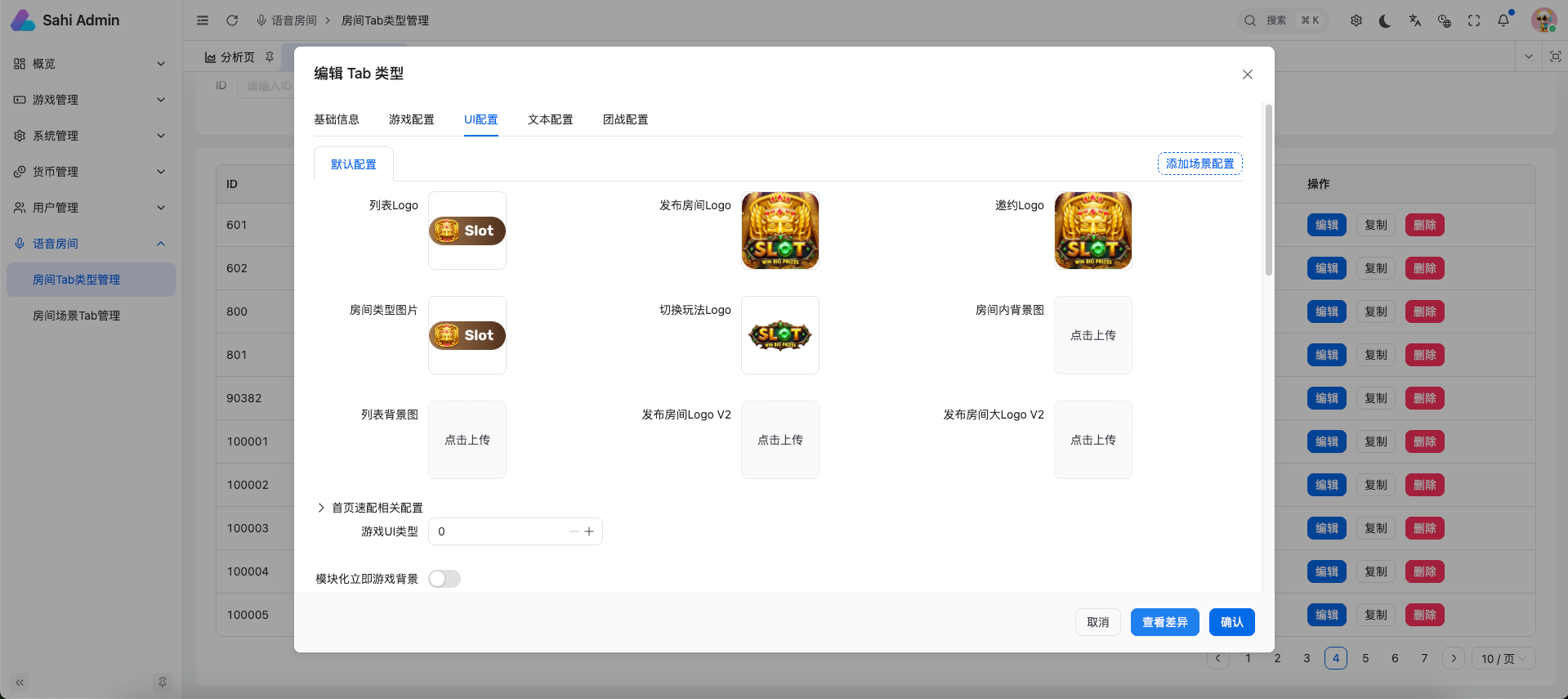
Task: Switch to the 团战配置 tab
Action: [x=625, y=119]
